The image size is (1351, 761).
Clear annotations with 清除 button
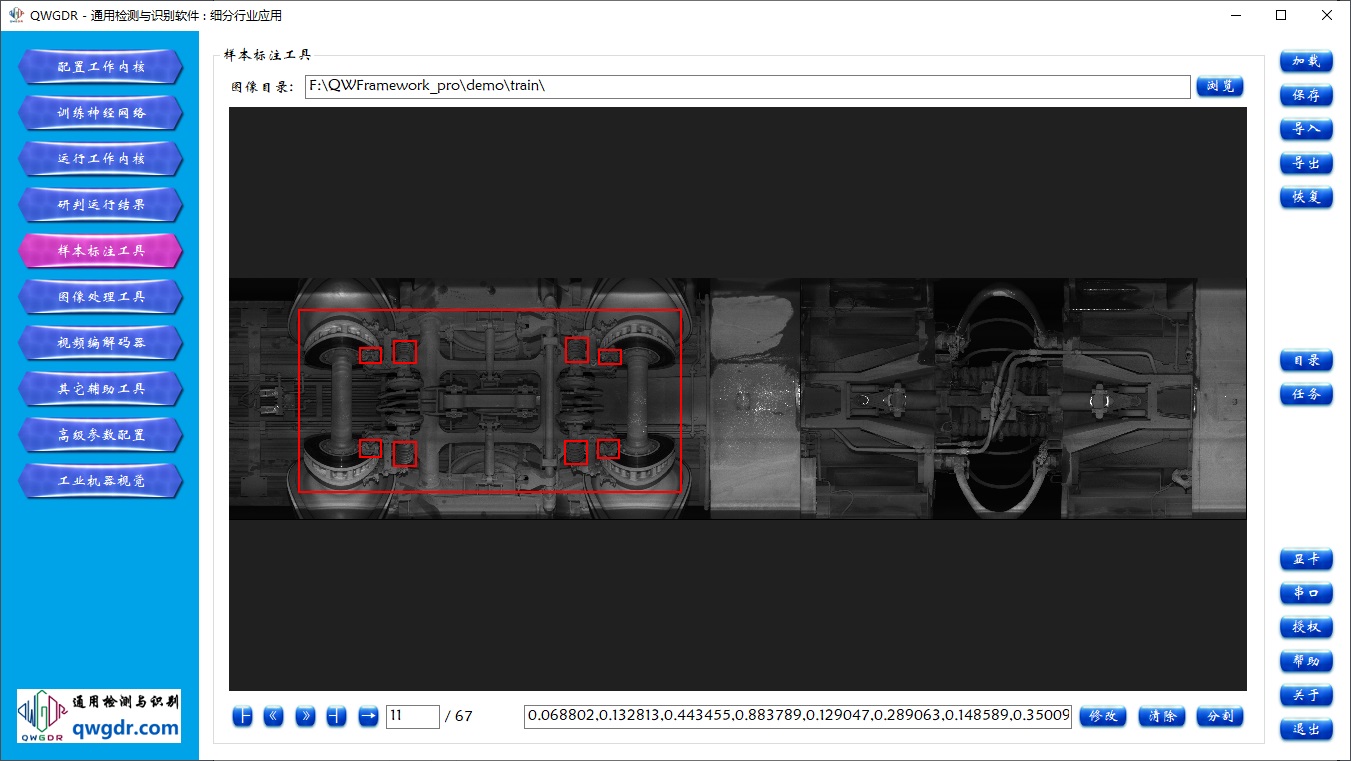click(x=1161, y=716)
